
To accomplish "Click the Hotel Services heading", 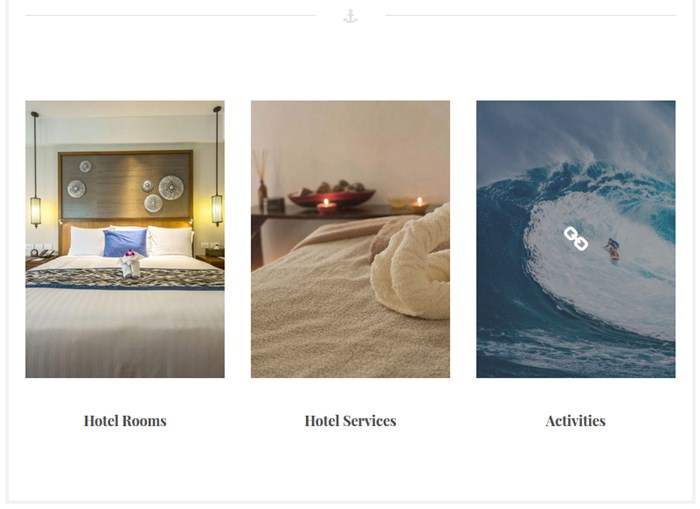I will (350, 421).
